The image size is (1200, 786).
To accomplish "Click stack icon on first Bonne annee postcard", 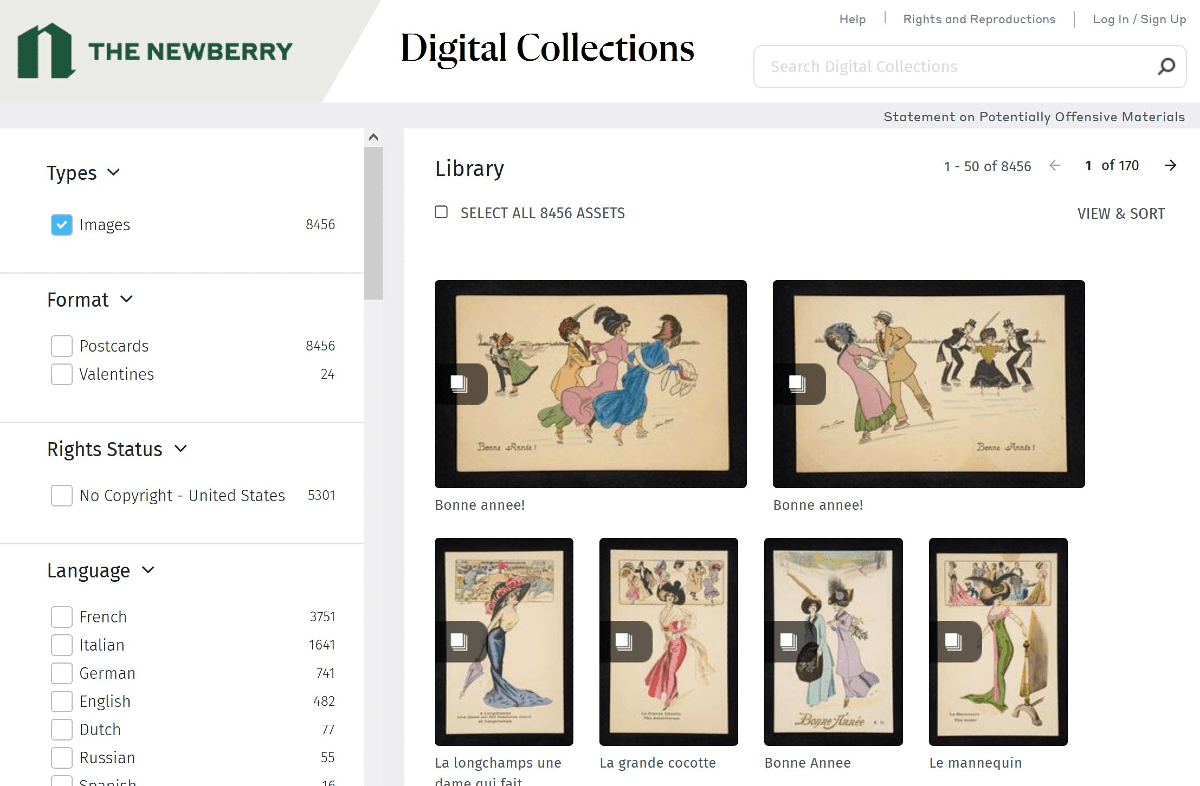I will [x=459, y=384].
